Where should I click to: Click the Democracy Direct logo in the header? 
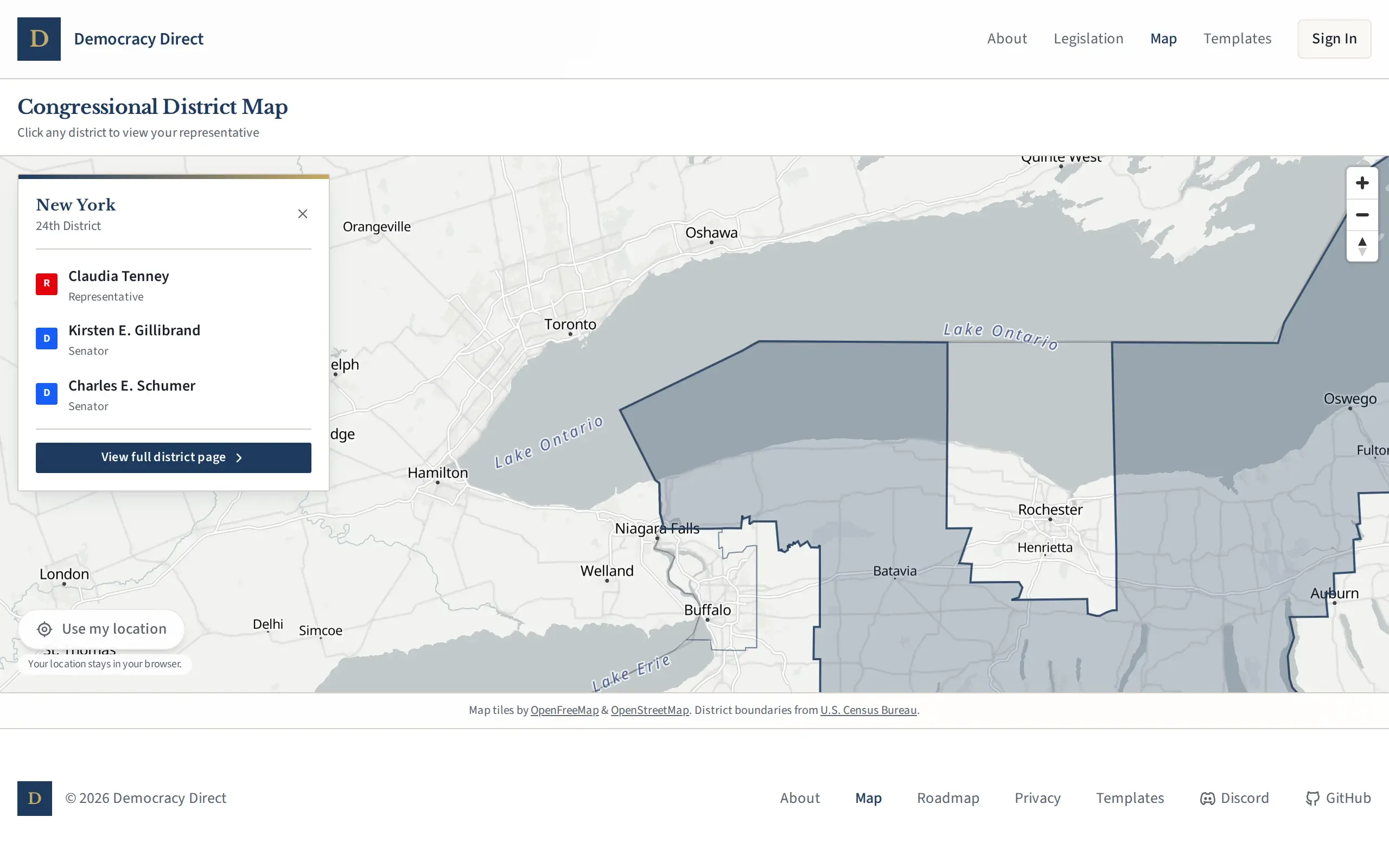click(x=39, y=39)
